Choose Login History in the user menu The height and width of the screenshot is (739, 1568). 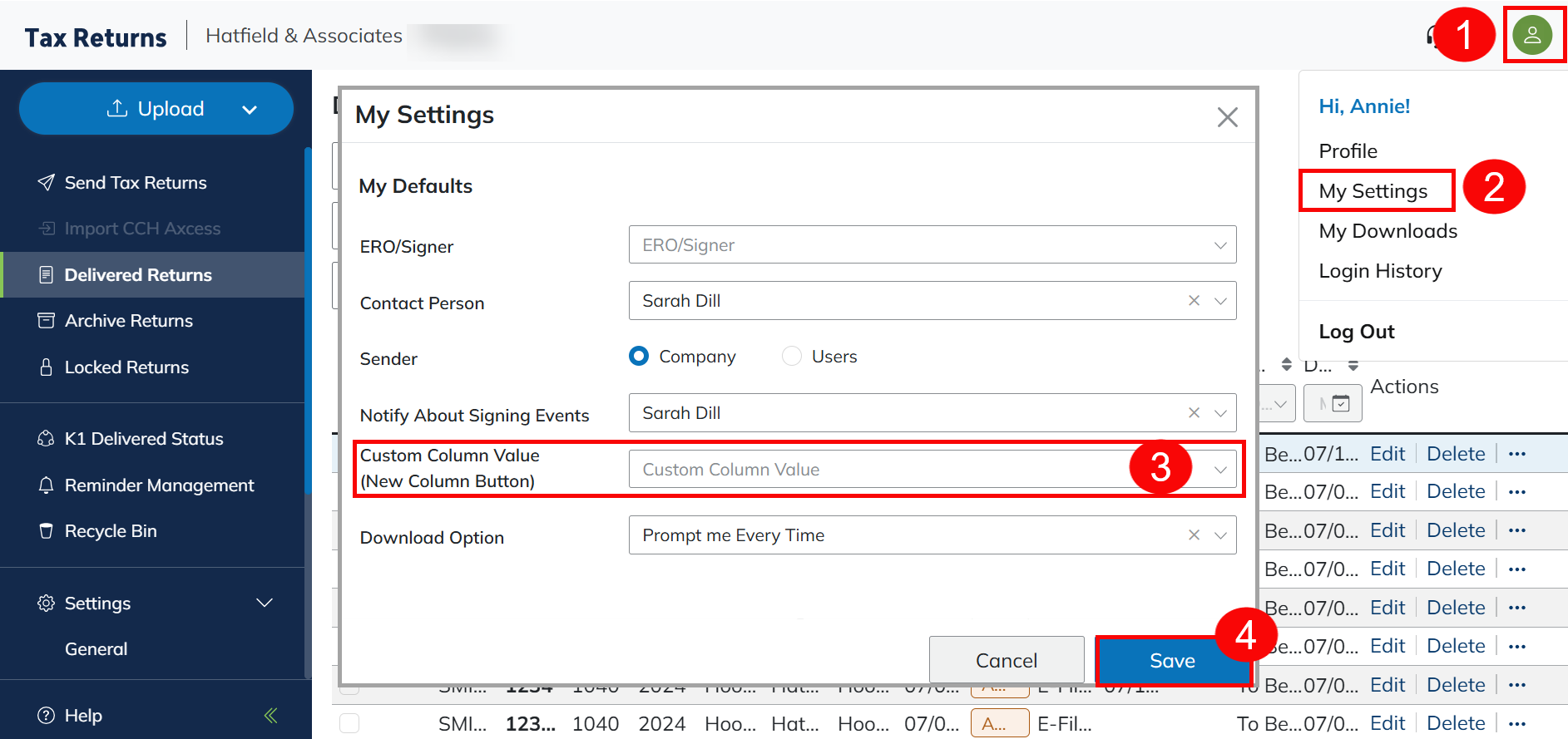[x=1380, y=271]
